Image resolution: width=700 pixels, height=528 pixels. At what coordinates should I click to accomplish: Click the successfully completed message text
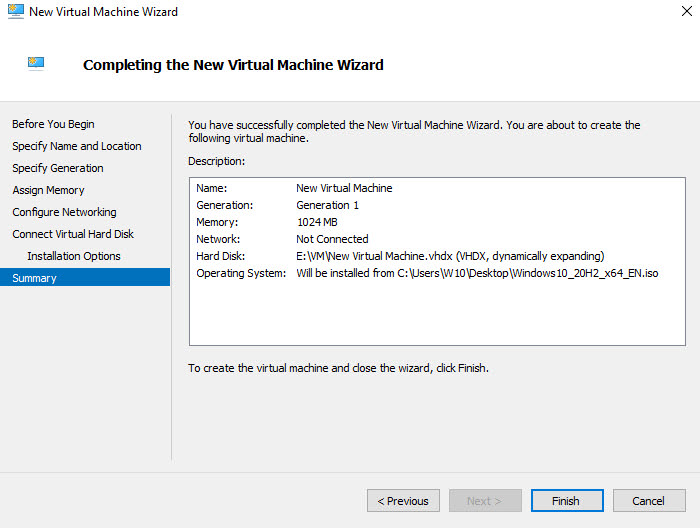(414, 131)
